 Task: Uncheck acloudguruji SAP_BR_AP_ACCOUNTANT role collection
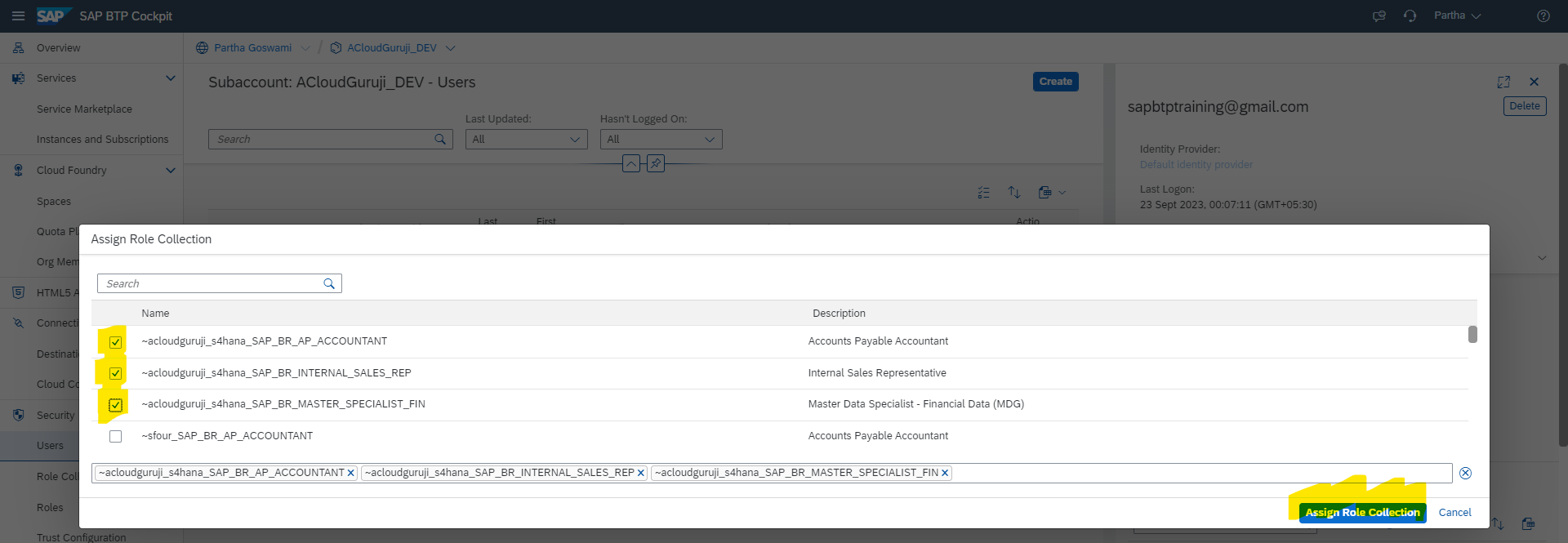[115, 342]
